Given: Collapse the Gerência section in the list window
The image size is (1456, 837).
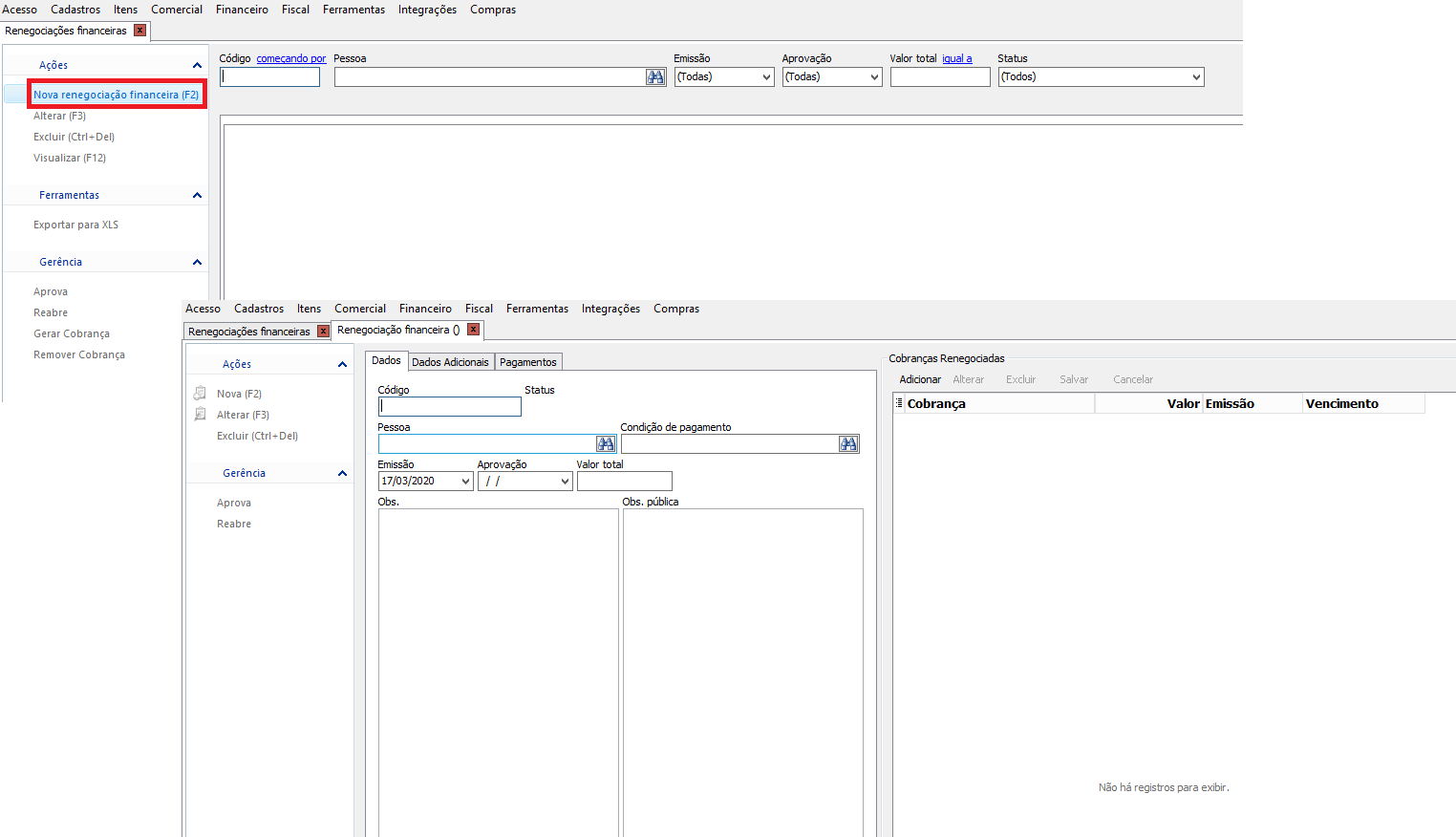Looking at the screenshot, I should 197,262.
